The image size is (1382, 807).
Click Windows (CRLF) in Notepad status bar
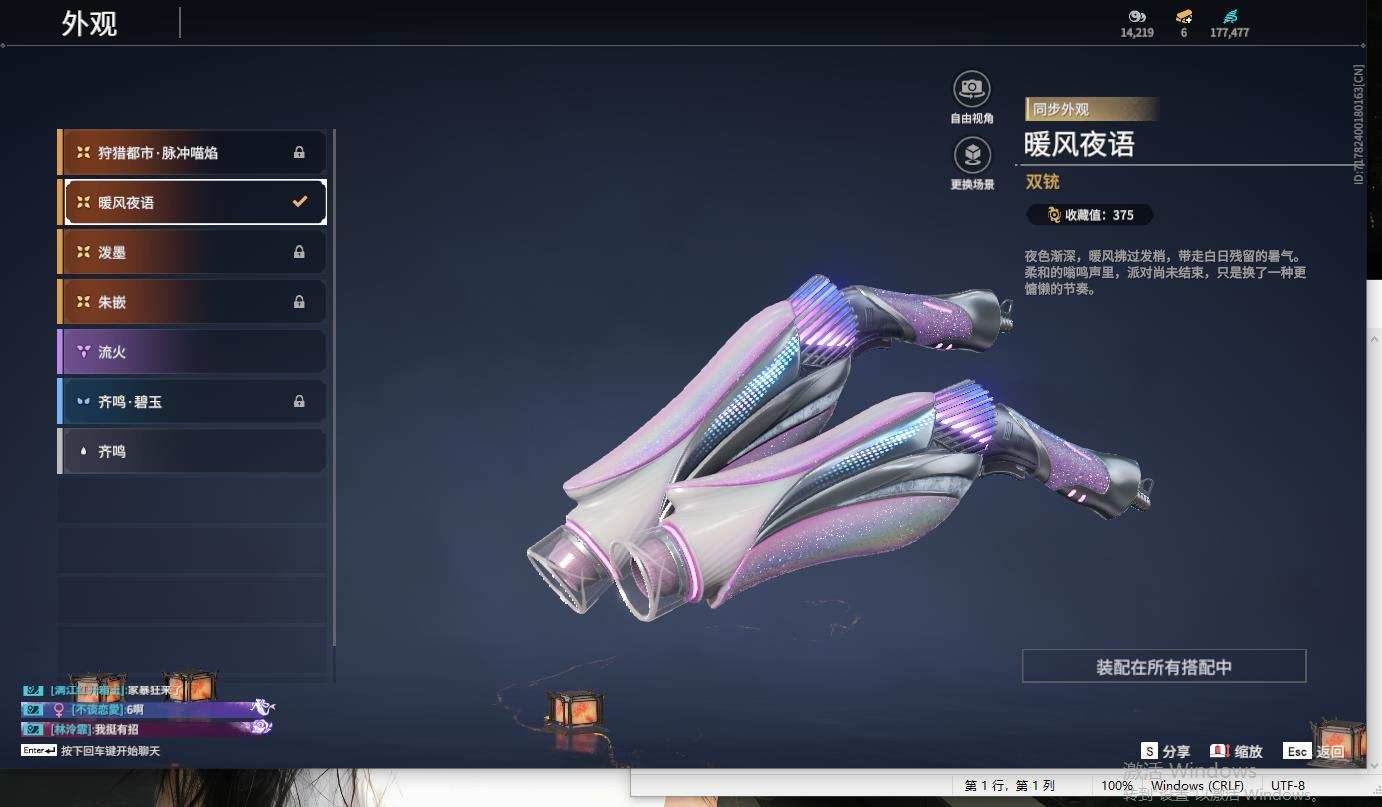(1197, 786)
